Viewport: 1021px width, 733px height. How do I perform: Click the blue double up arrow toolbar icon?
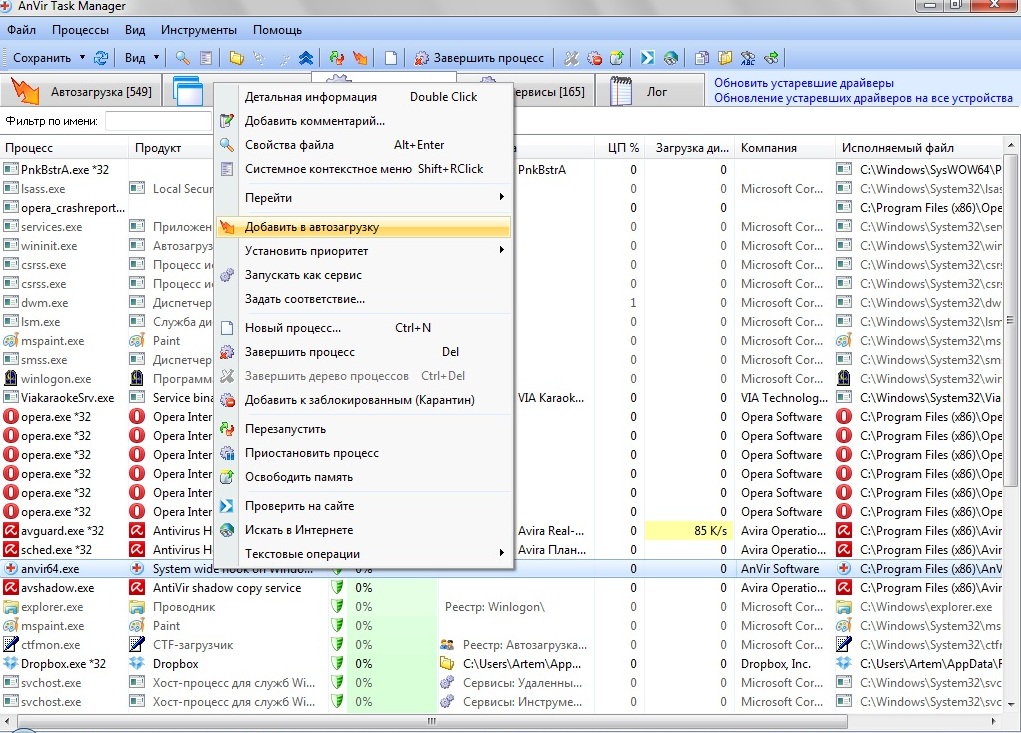point(306,58)
